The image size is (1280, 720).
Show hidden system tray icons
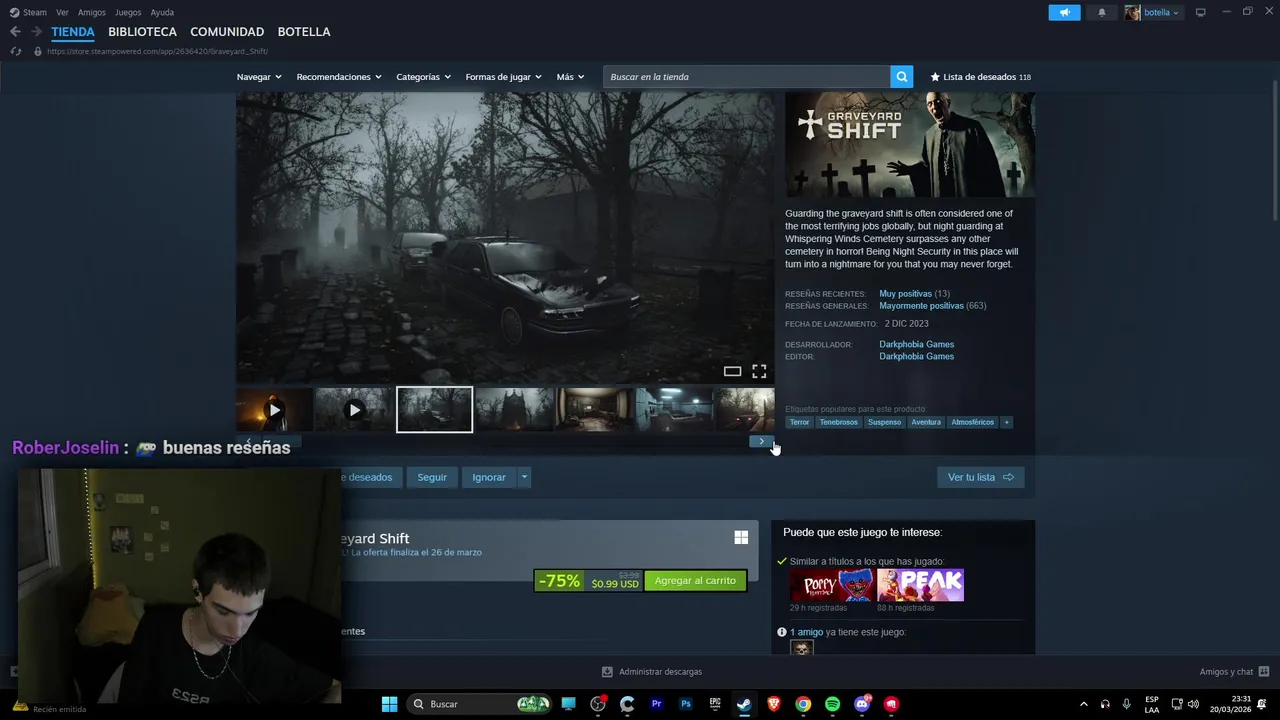tap(1083, 704)
